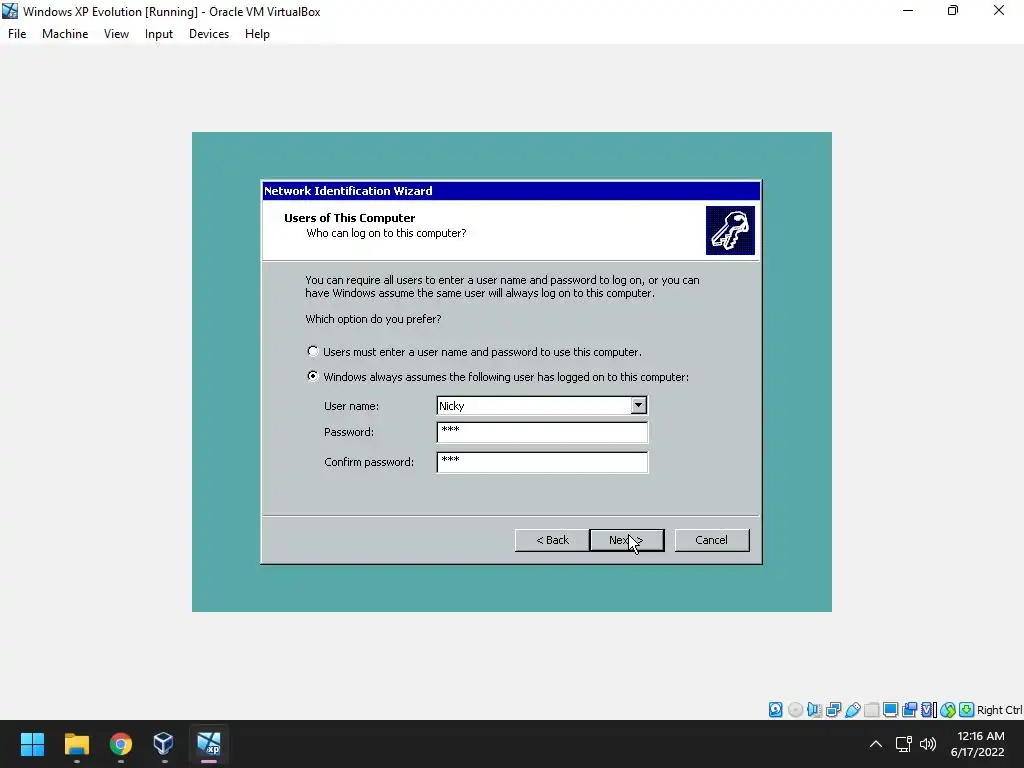
Task: Open the Machine menu
Action: [x=65, y=34]
